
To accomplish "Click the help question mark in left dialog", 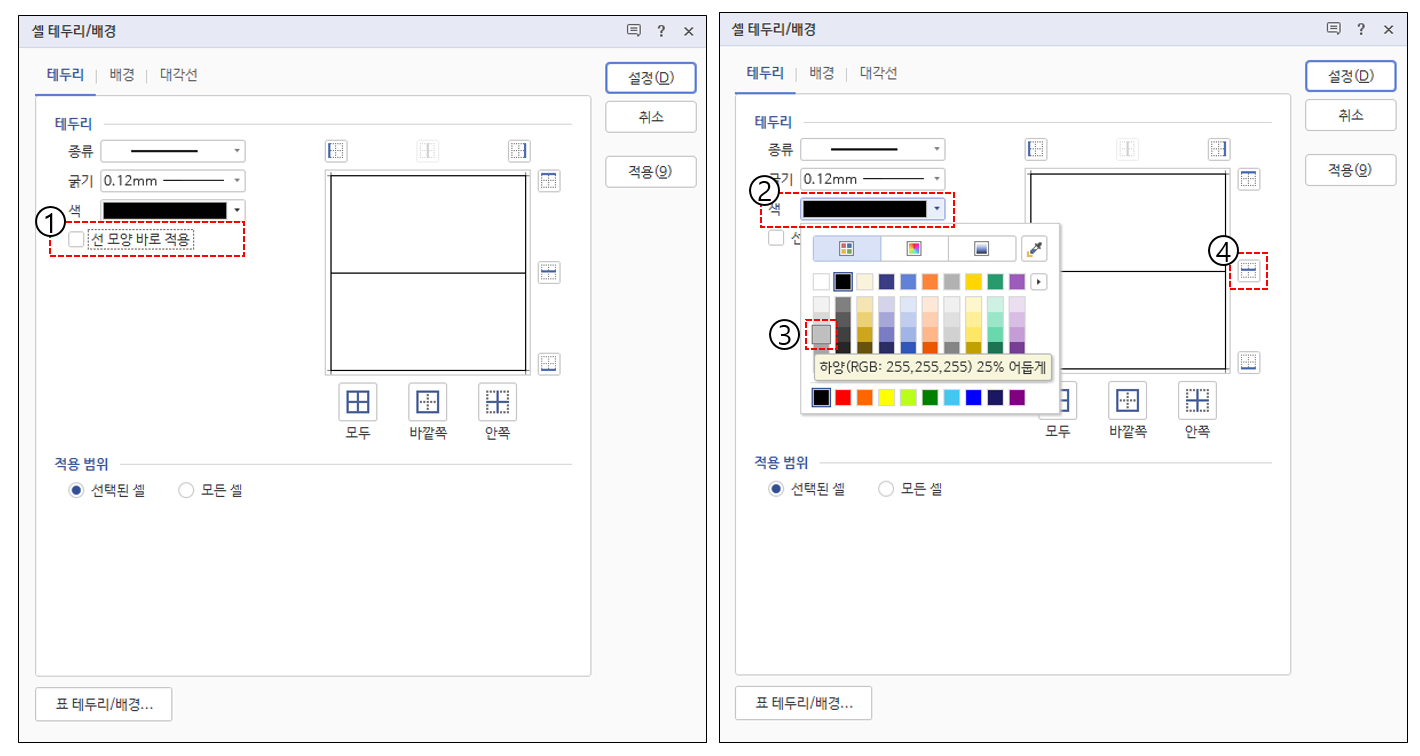I will (x=661, y=31).
